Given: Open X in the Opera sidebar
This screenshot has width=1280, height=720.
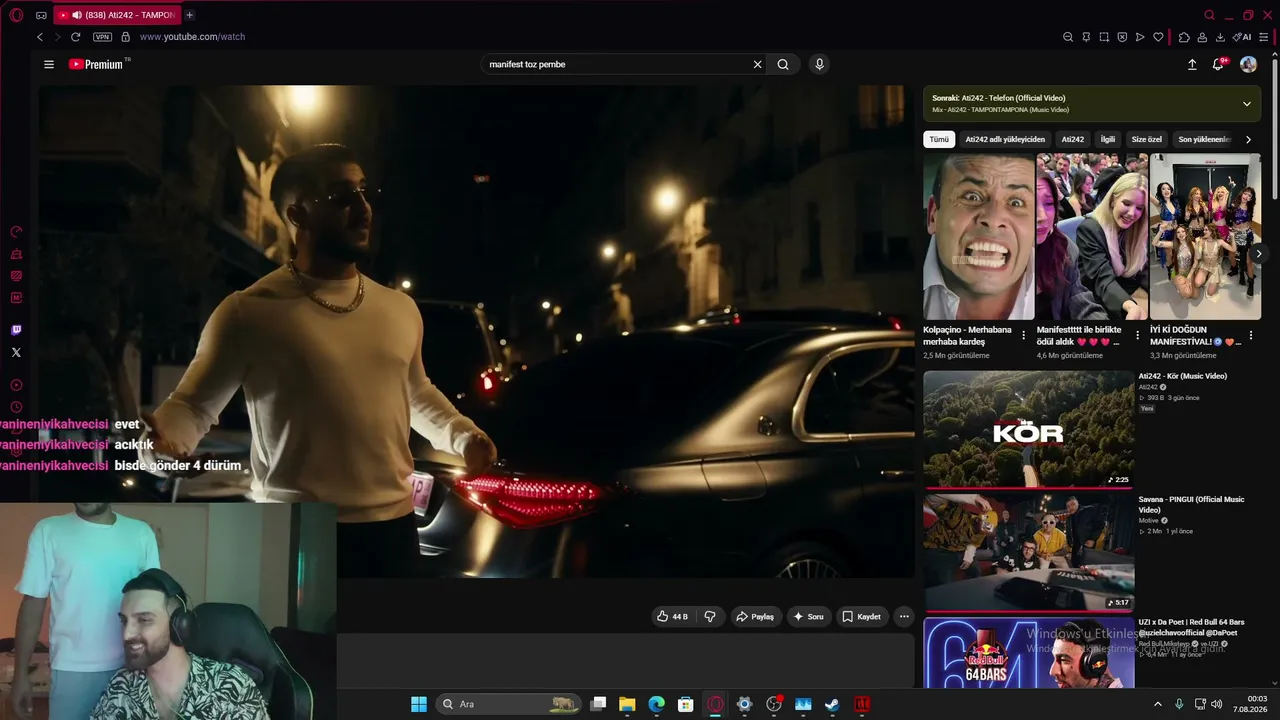Looking at the screenshot, I should tap(16, 352).
